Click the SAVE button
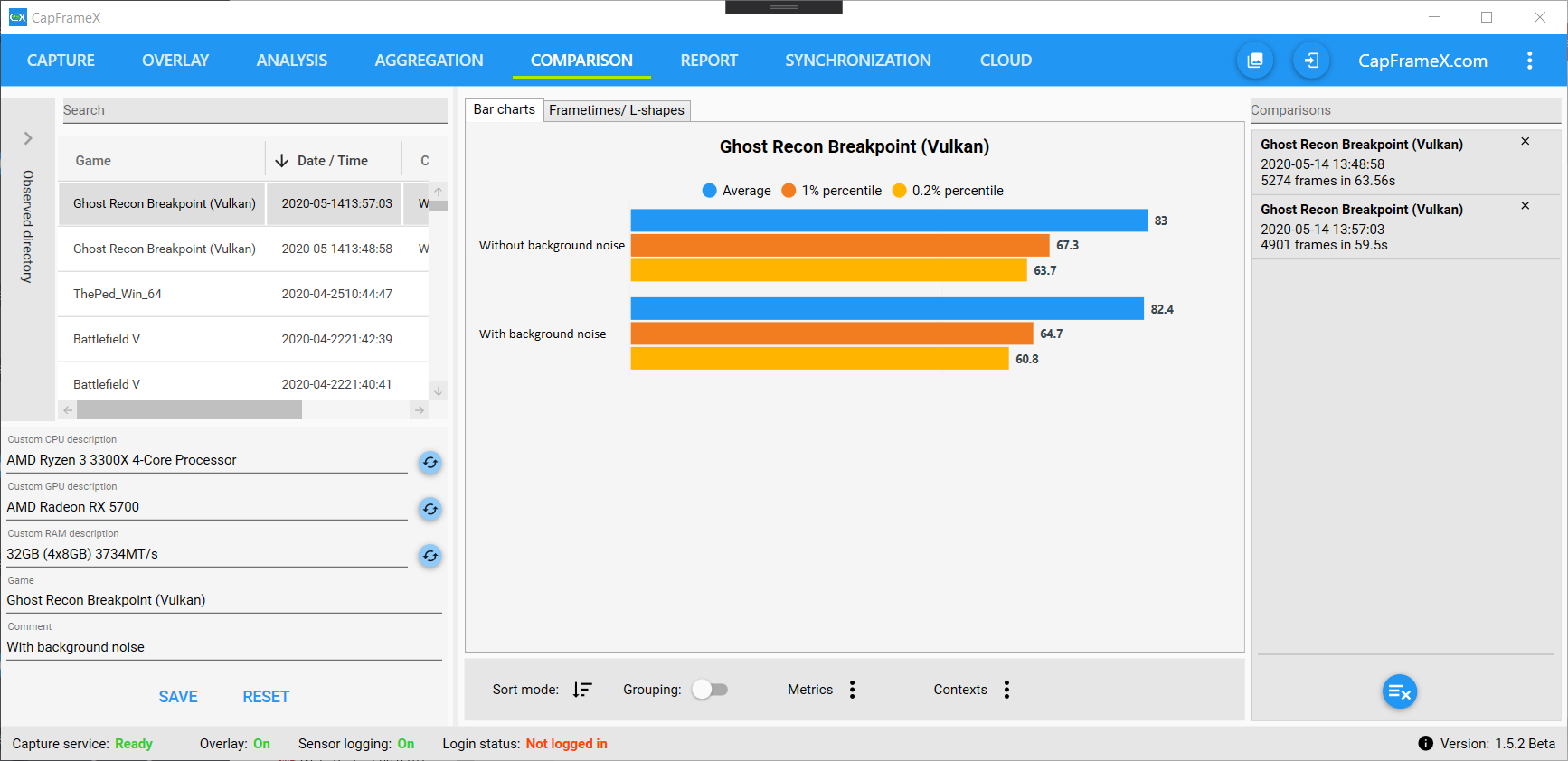The height and width of the screenshot is (761, 1568). pyautogui.click(x=178, y=697)
